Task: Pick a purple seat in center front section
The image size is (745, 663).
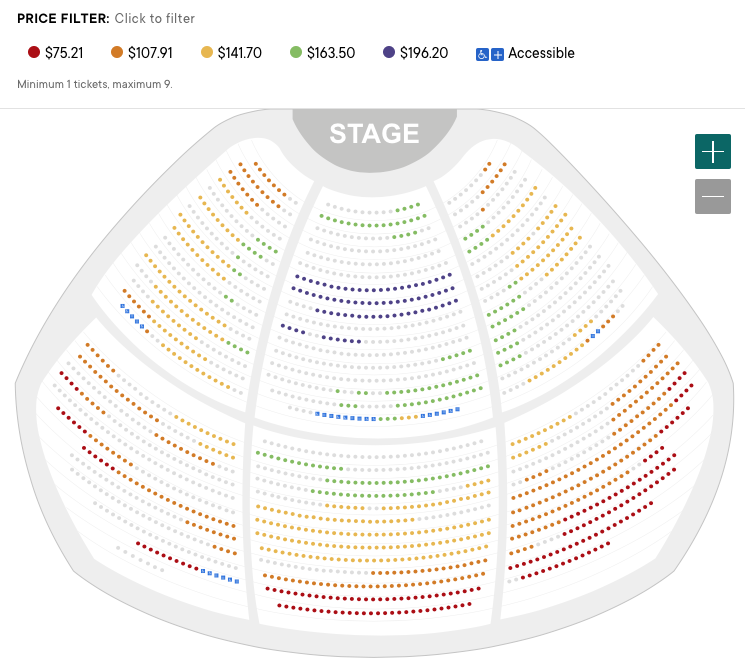Action: pos(374,290)
